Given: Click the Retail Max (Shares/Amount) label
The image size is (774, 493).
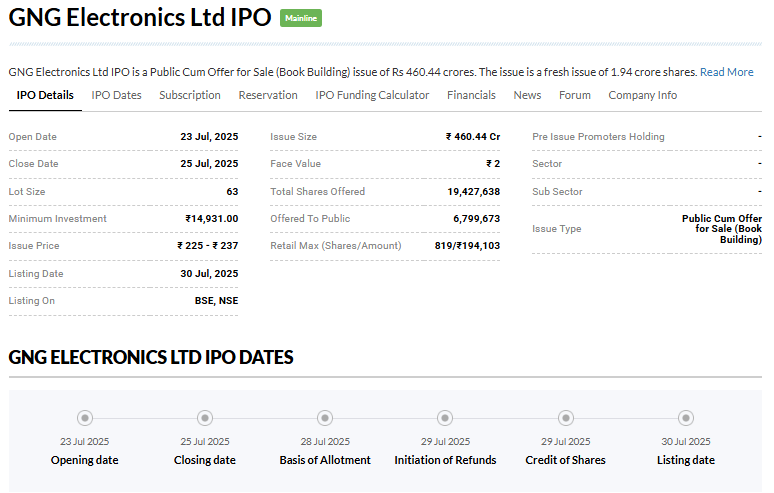Looking at the screenshot, I should (336, 246).
